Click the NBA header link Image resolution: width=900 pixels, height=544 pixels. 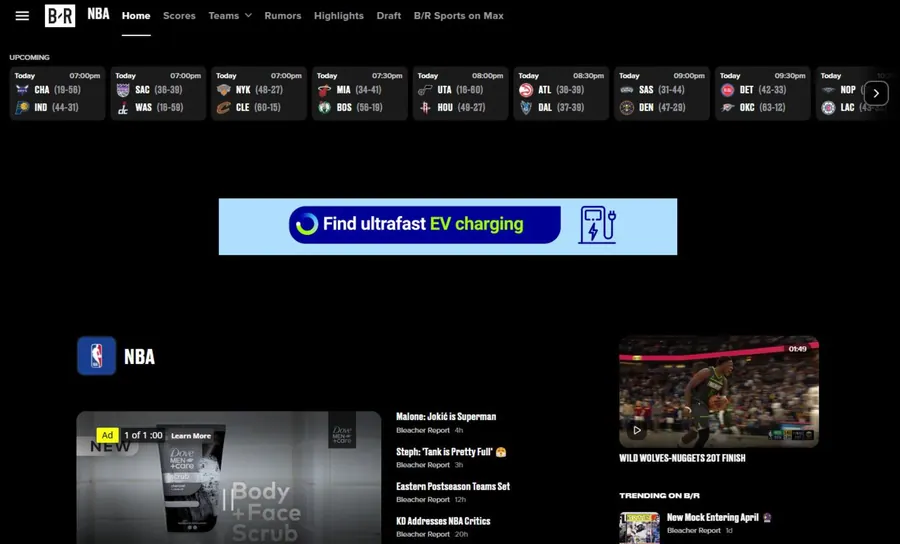click(98, 14)
